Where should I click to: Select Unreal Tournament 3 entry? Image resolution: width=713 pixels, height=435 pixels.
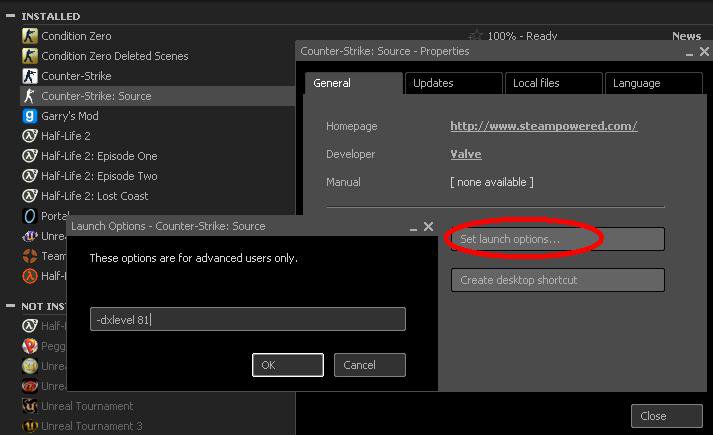coord(92,426)
